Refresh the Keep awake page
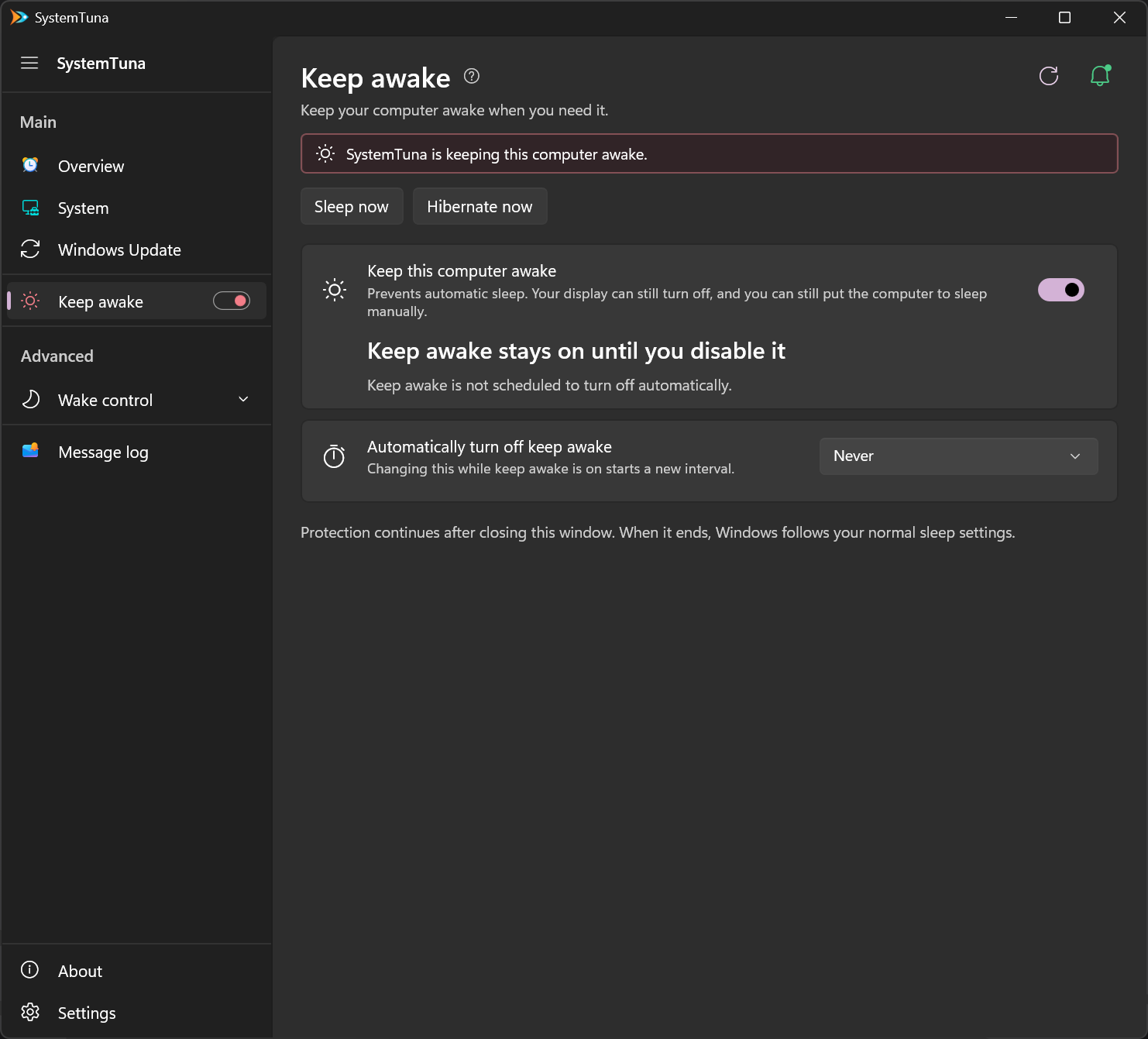Image resolution: width=1148 pixels, height=1039 pixels. click(1049, 76)
